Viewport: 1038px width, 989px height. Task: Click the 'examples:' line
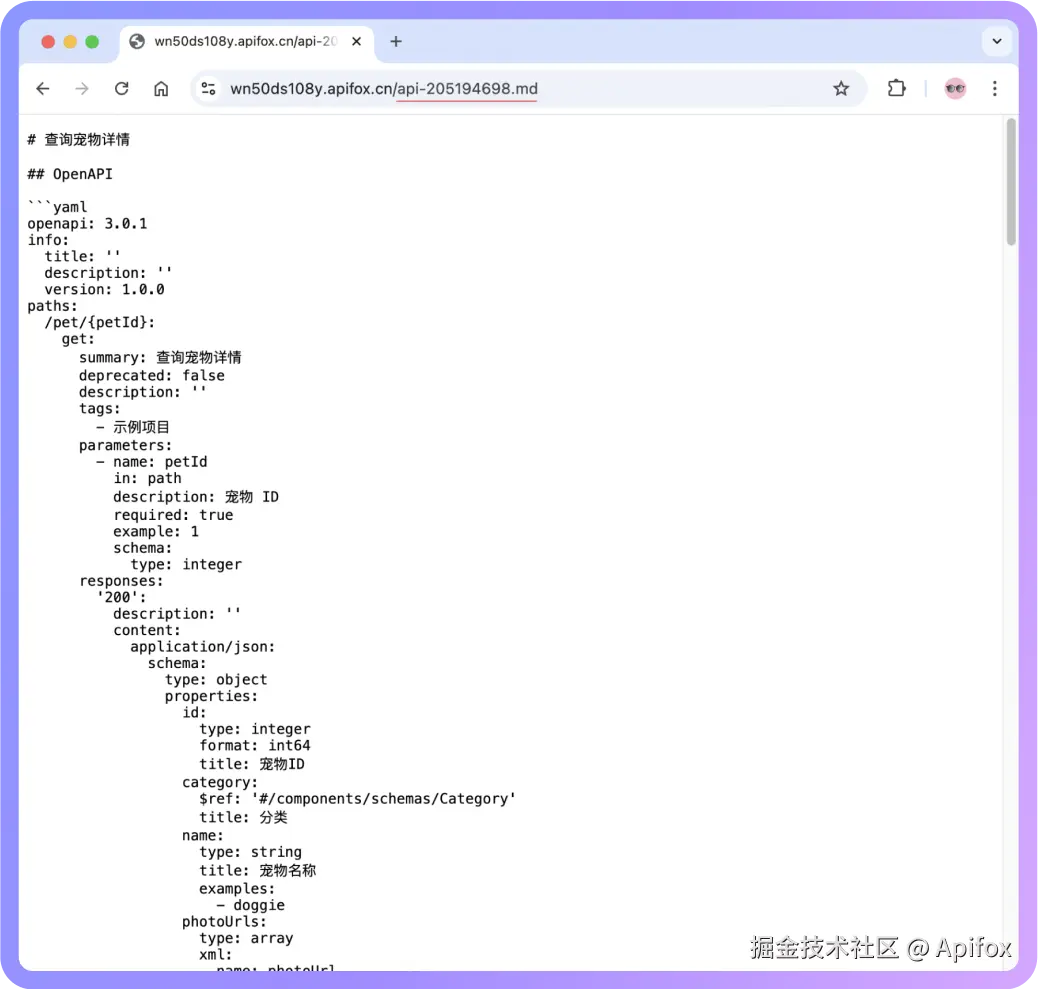tap(237, 888)
